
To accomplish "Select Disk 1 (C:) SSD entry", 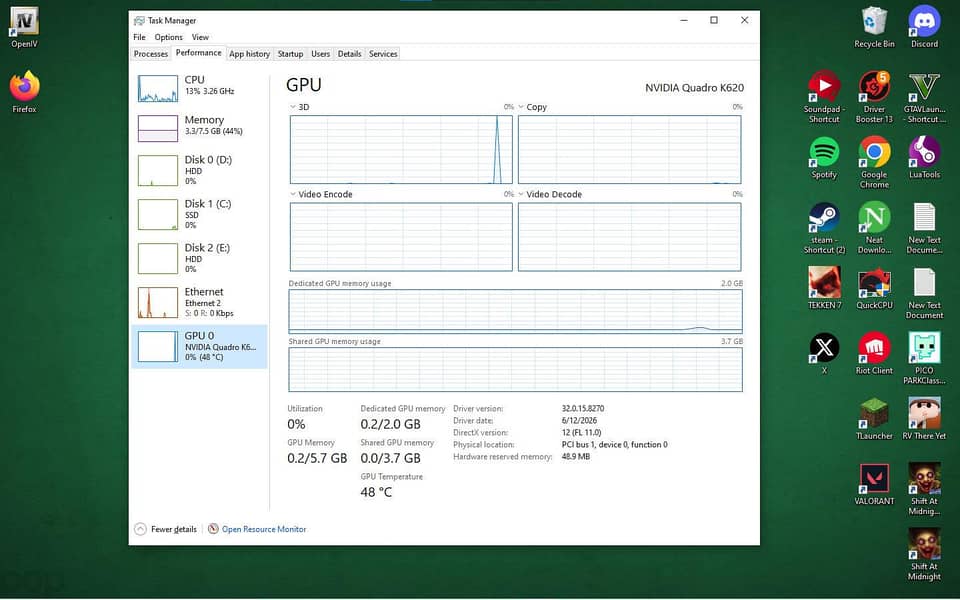I will coord(200,214).
